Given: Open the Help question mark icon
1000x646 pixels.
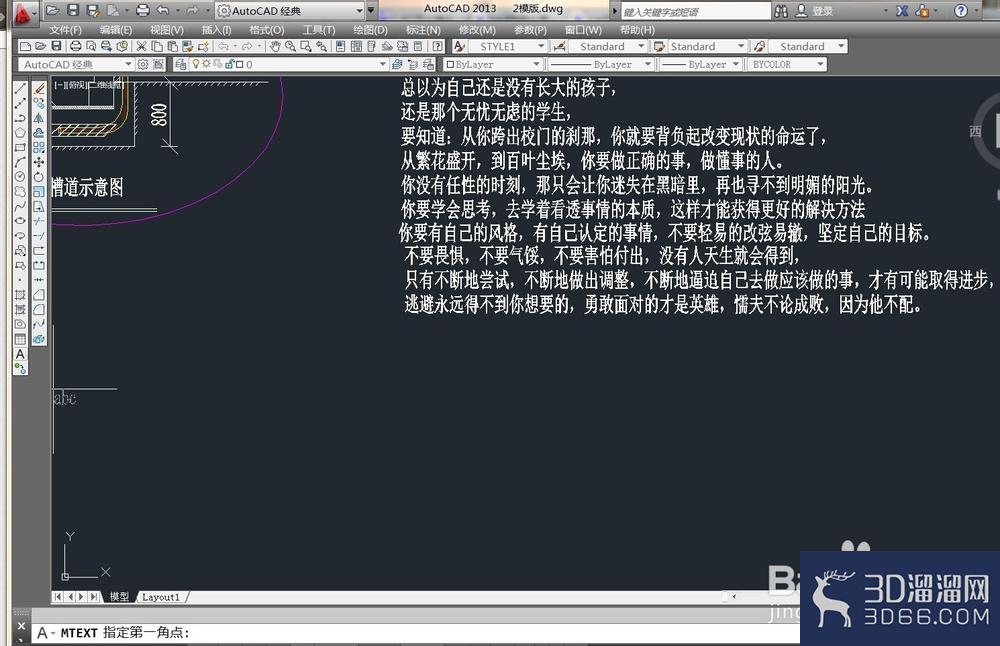Looking at the screenshot, I should (x=960, y=11).
